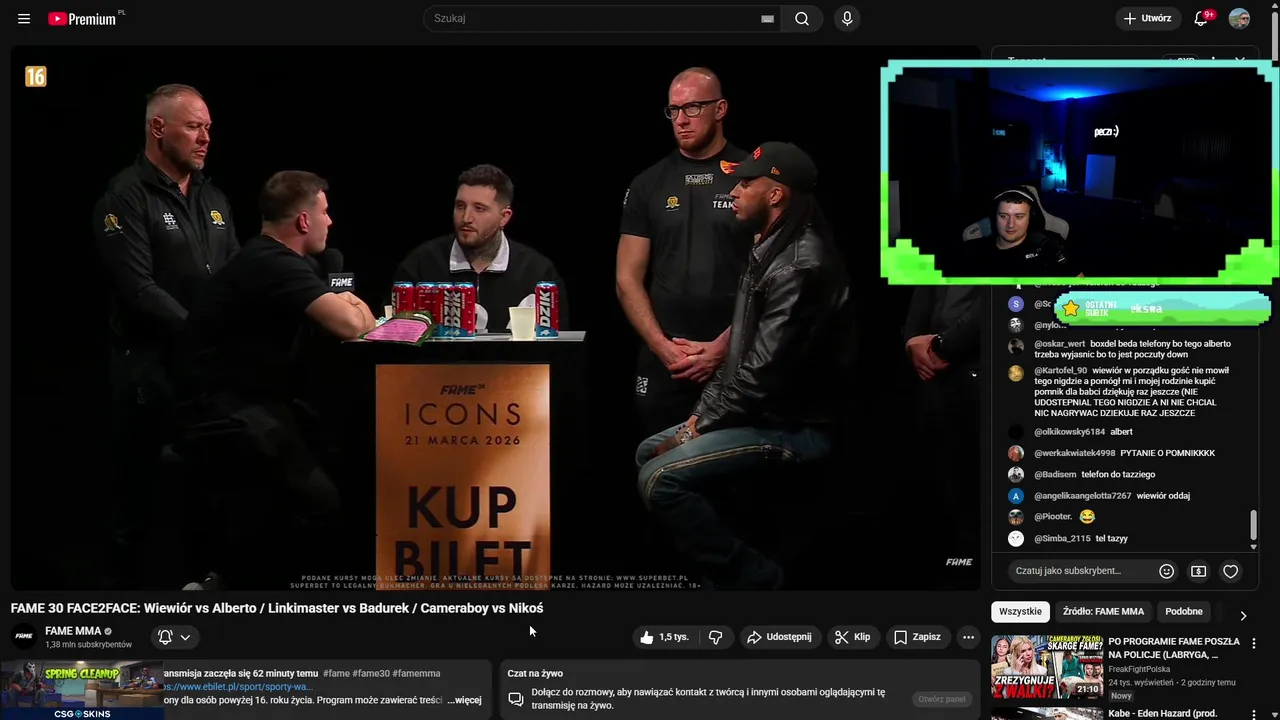Like the video with 1,5 tys.
The height and width of the screenshot is (720, 1280).
[665, 637]
